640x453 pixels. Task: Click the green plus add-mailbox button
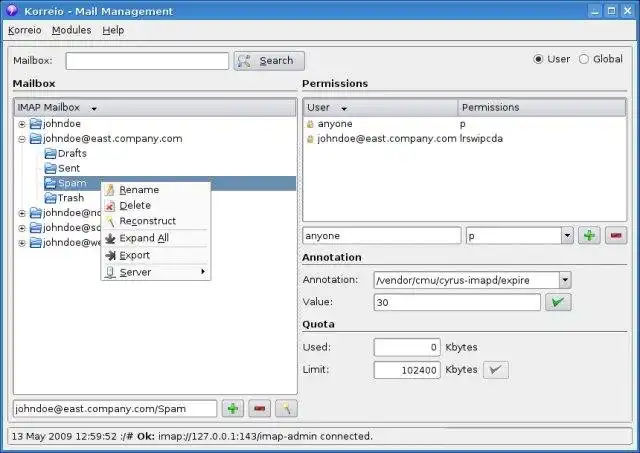[x=233, y=409]
